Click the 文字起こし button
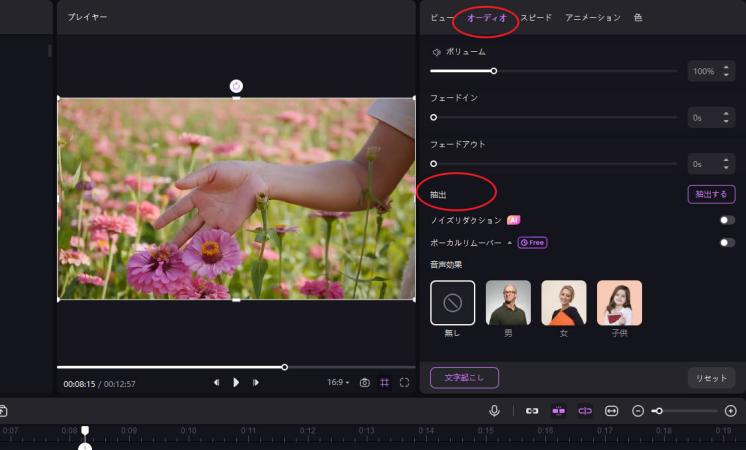 pos(464,378)
